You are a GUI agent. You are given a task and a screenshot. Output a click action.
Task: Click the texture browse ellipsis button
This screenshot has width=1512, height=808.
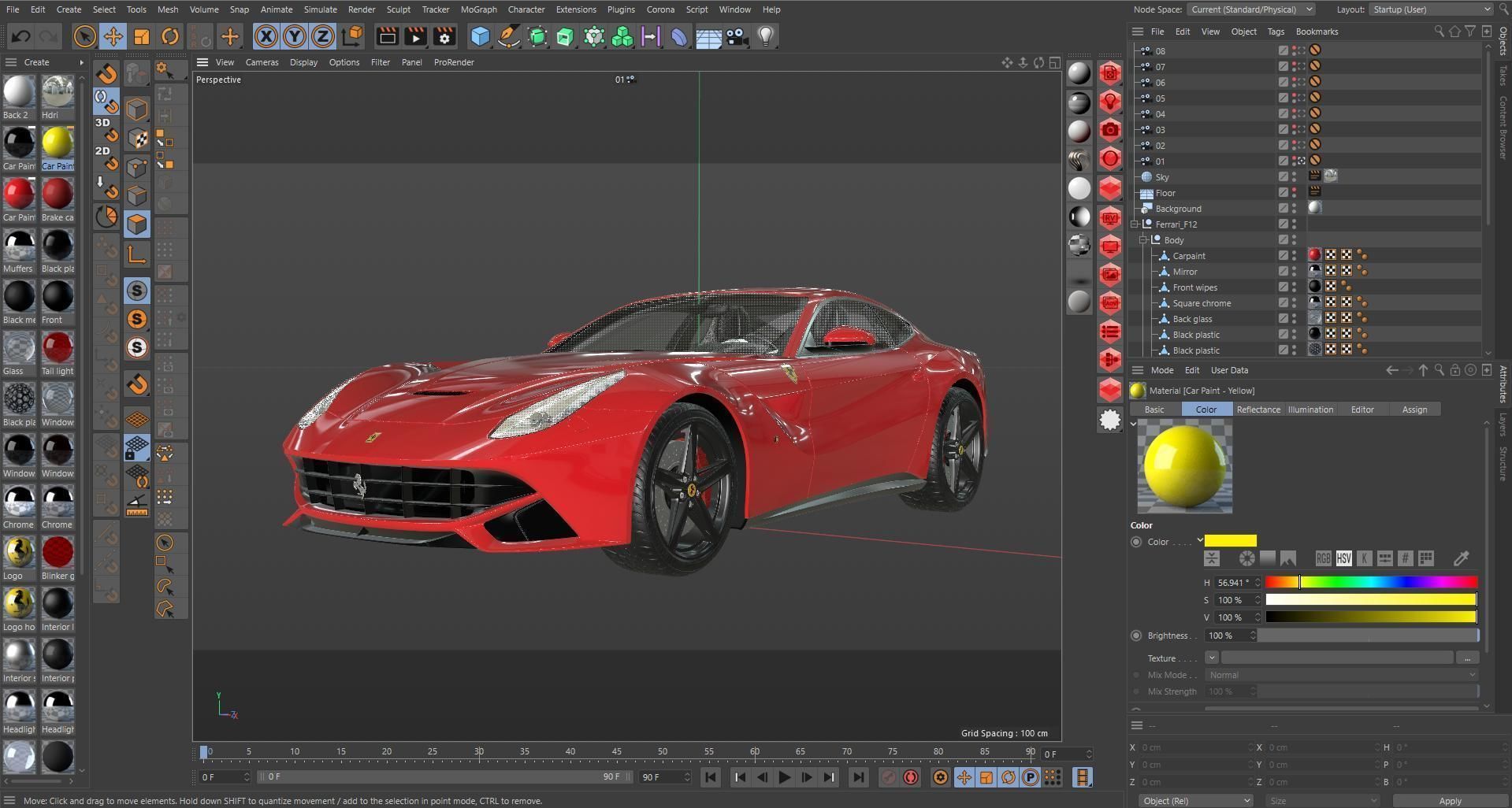click(x=1467, y=658)
